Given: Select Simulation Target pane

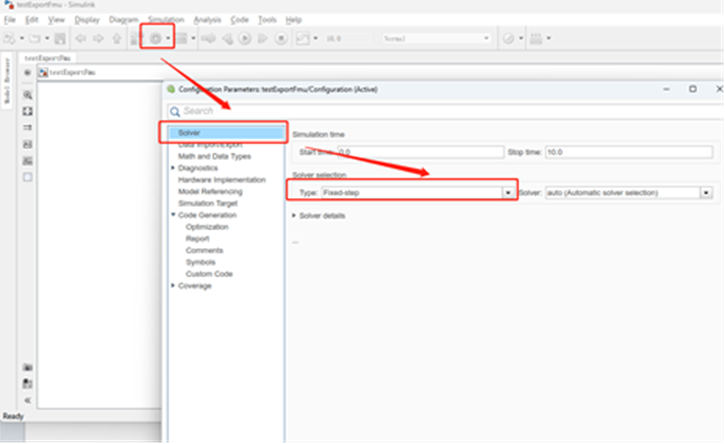Looking at the screenshot, I should (208, 204).
